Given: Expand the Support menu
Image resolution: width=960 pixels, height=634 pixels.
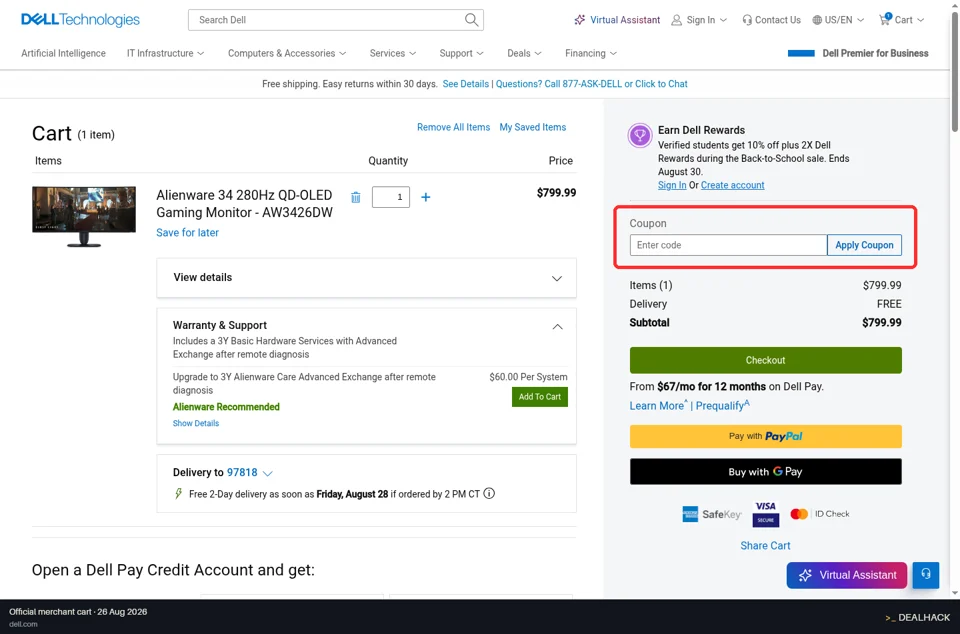Looking at the screenshot, I should pos(461,53).
